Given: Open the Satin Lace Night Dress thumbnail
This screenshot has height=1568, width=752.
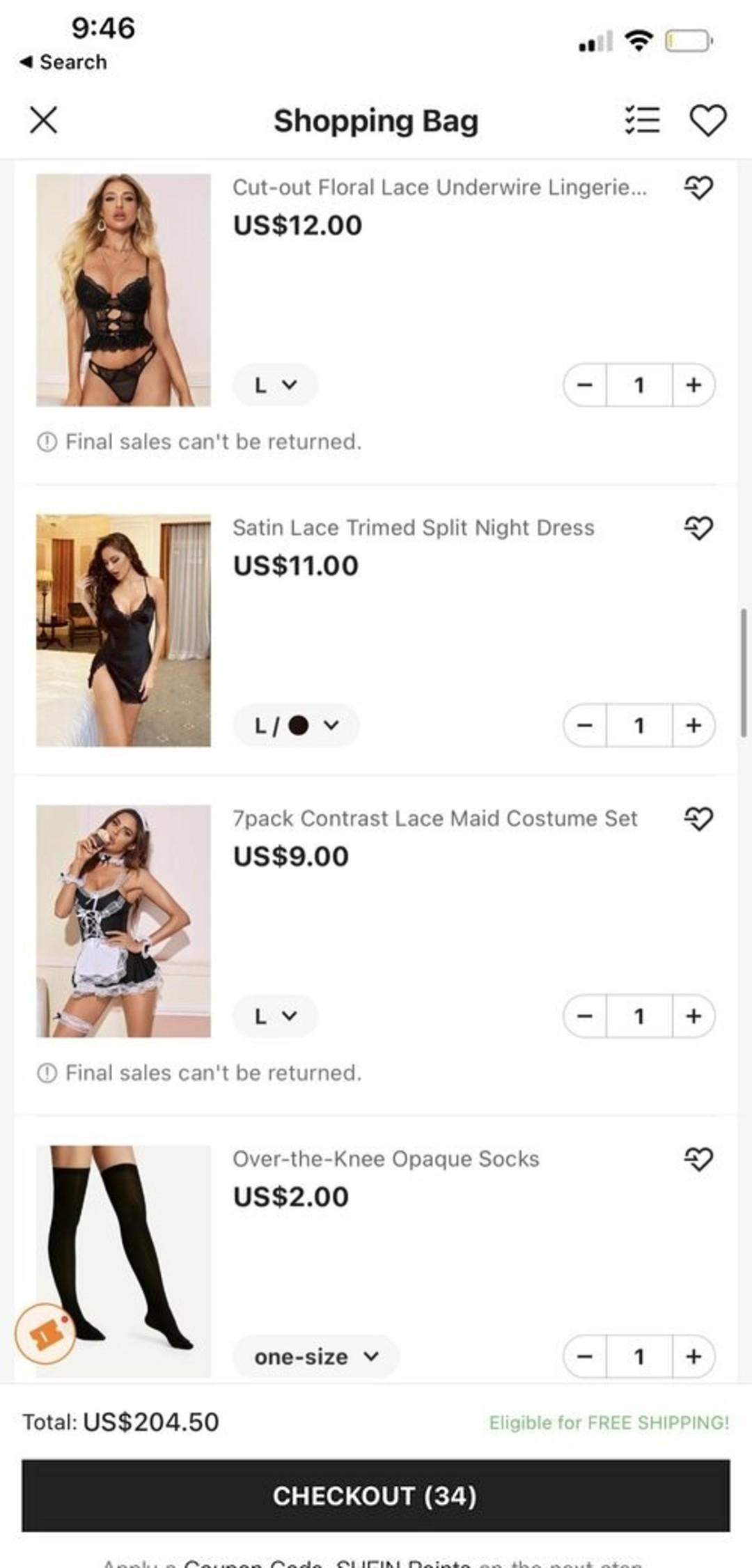Looking at the screenshot, I should 123,630.
